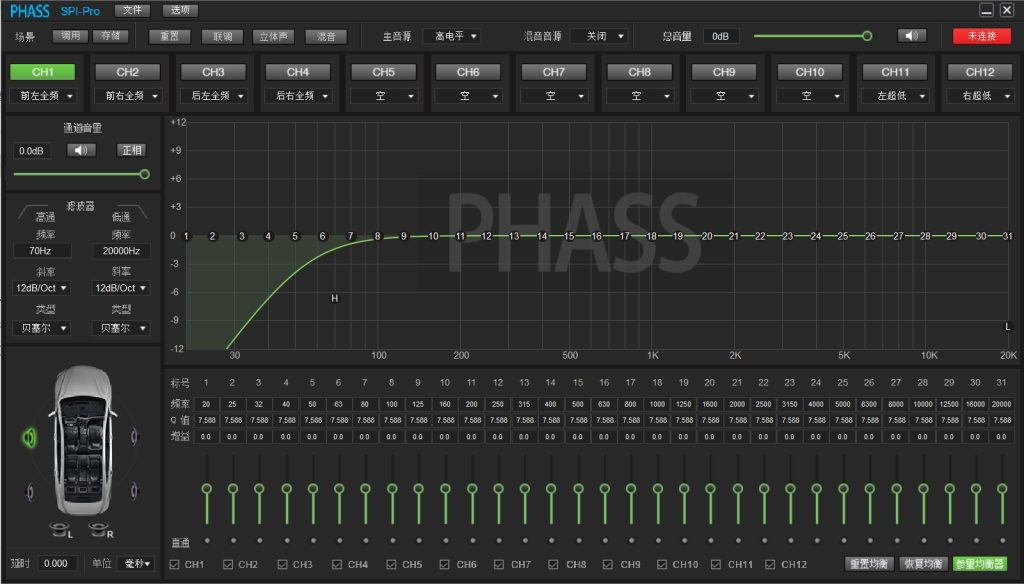1024x584 pixels.
Task: Toggle bypass dot under band 24 (4000Hz)
Action: click(x=817, y=540)
